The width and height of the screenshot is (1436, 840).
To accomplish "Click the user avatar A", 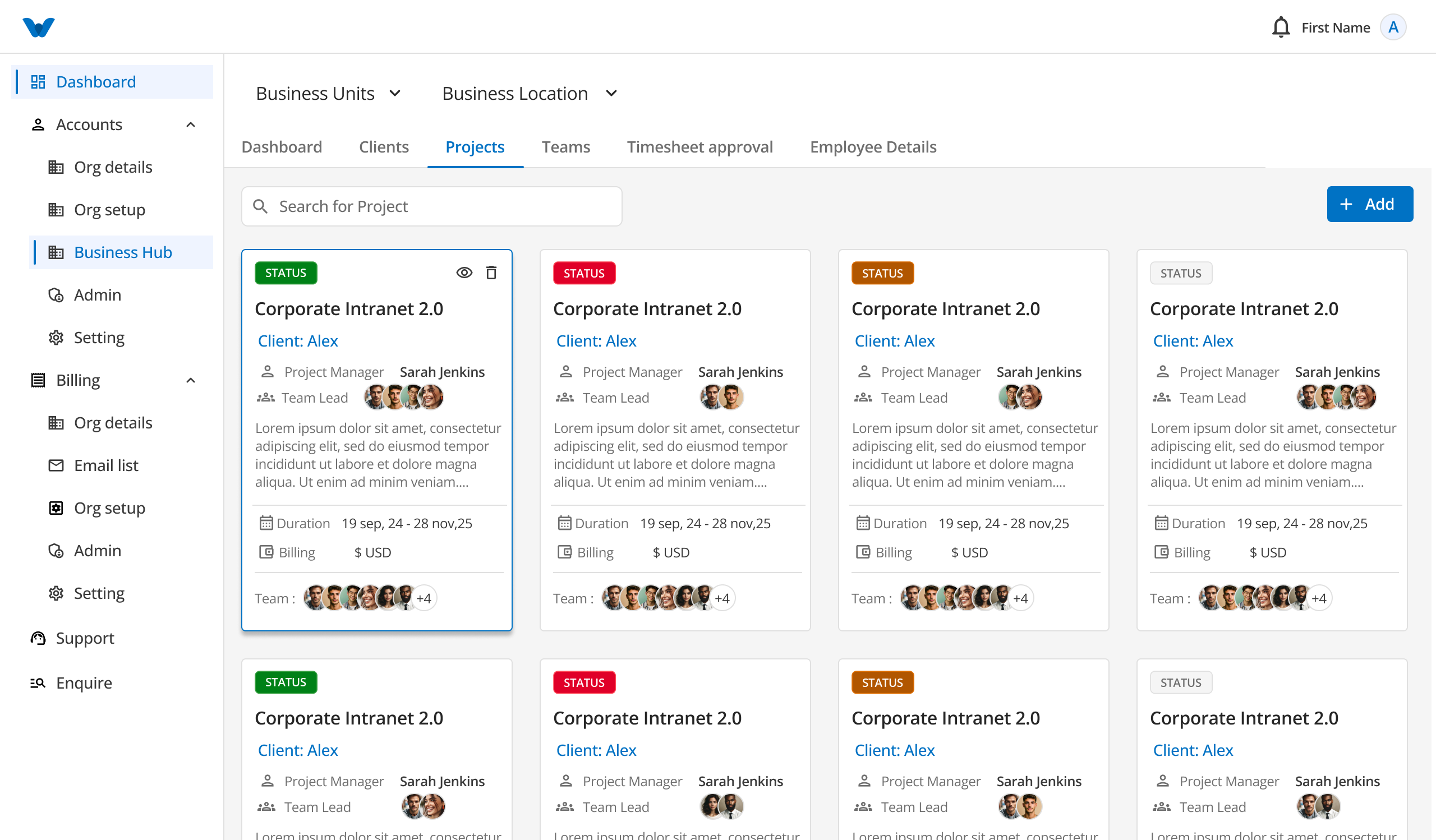I will (1393, 27).
